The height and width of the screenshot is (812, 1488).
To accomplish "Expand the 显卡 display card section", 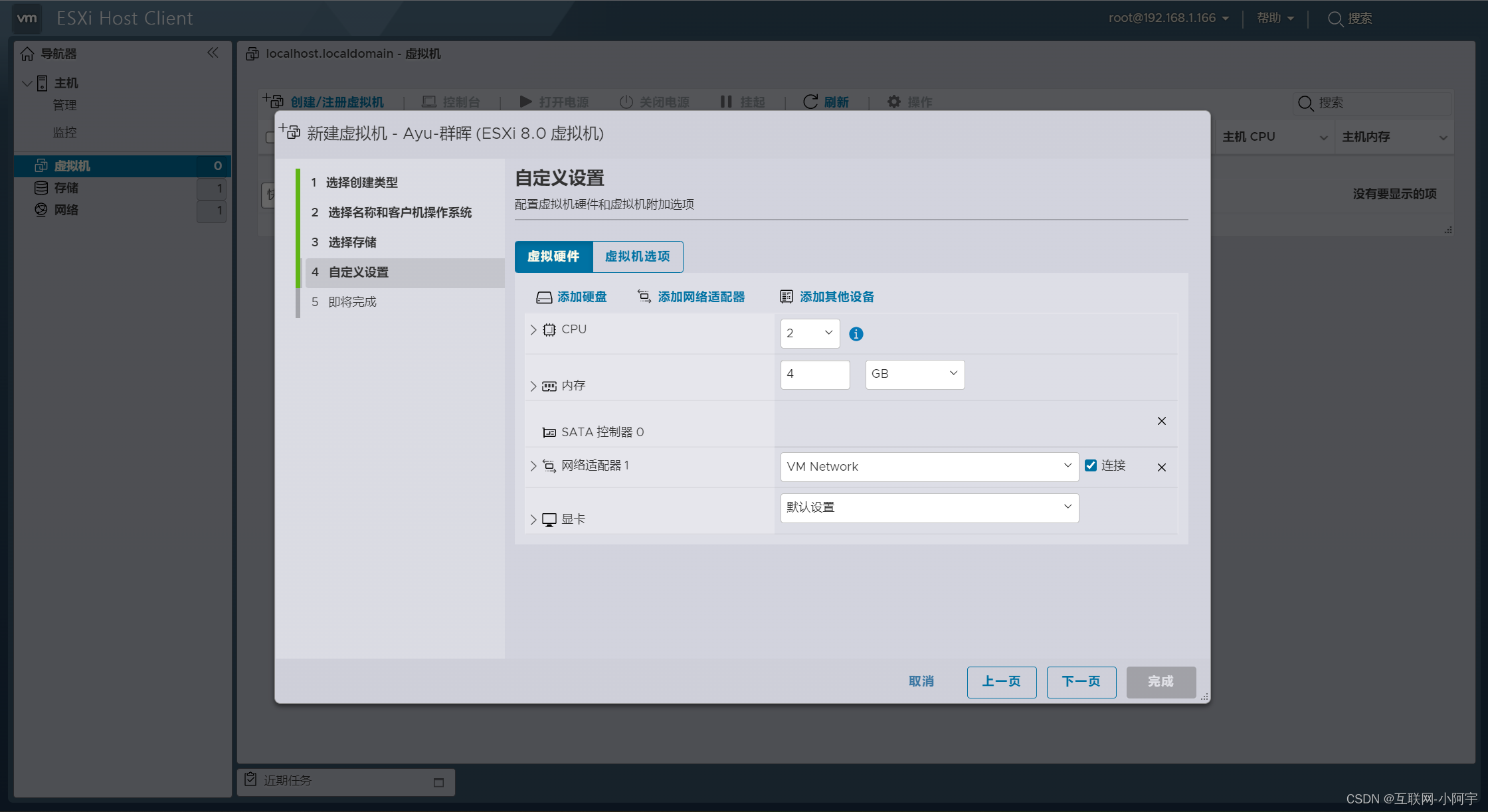I will pyautogui.click(x=532, y=517).
